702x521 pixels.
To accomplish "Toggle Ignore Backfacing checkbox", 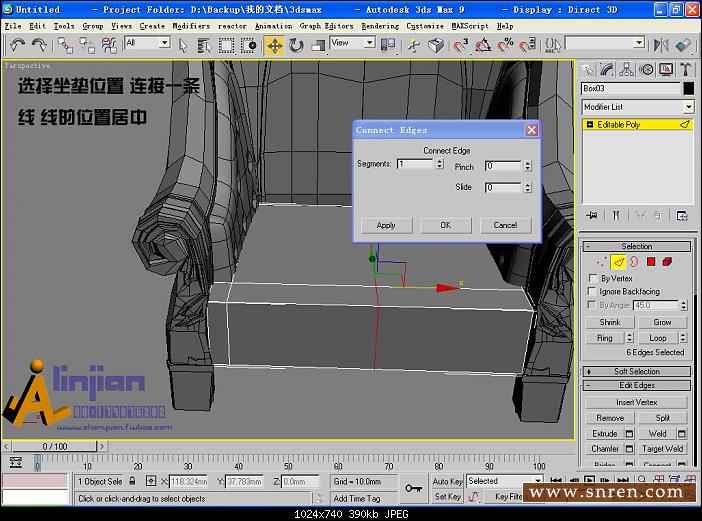I will 593,292.
